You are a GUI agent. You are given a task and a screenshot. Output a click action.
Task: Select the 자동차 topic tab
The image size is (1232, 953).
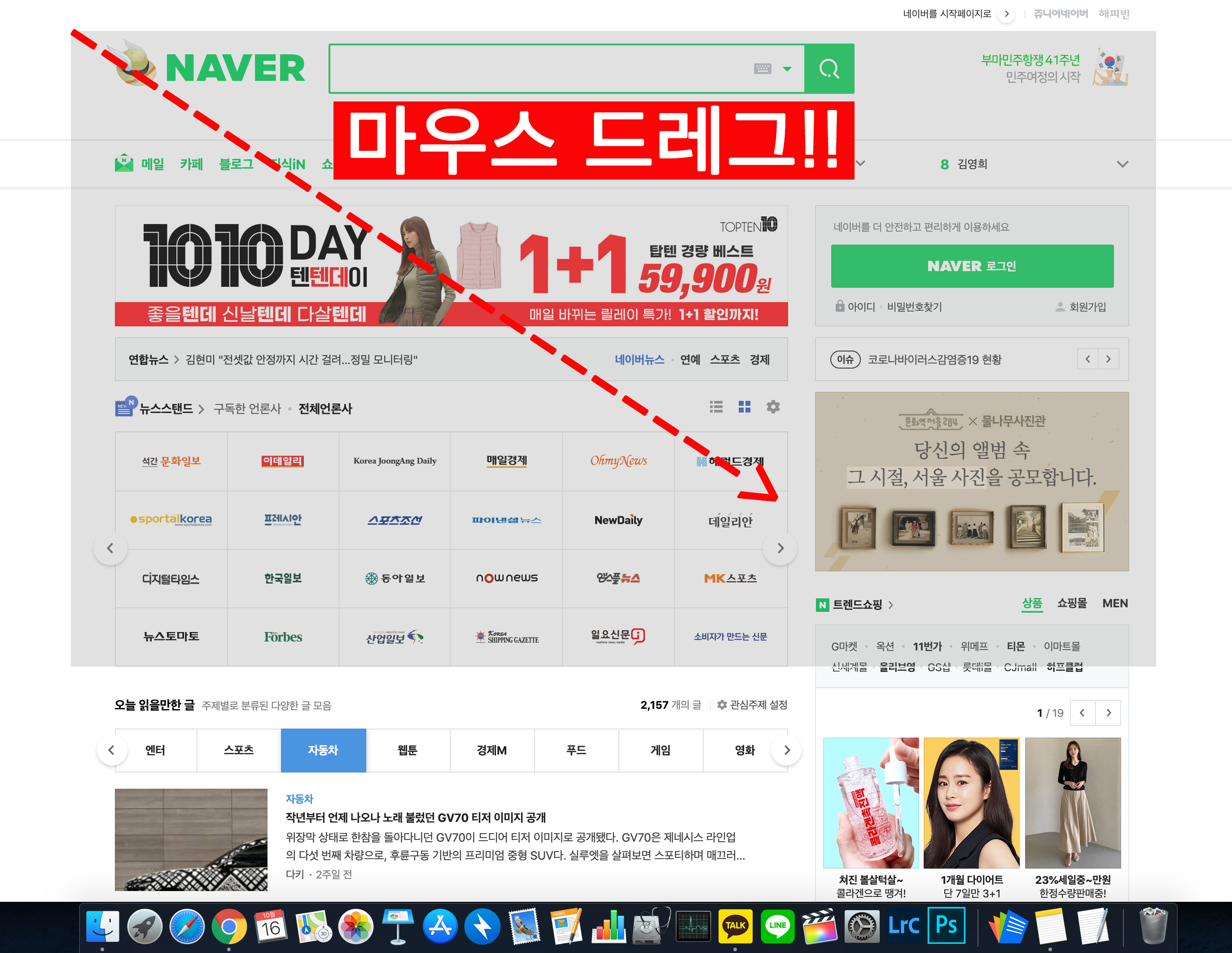pos(323,750)
